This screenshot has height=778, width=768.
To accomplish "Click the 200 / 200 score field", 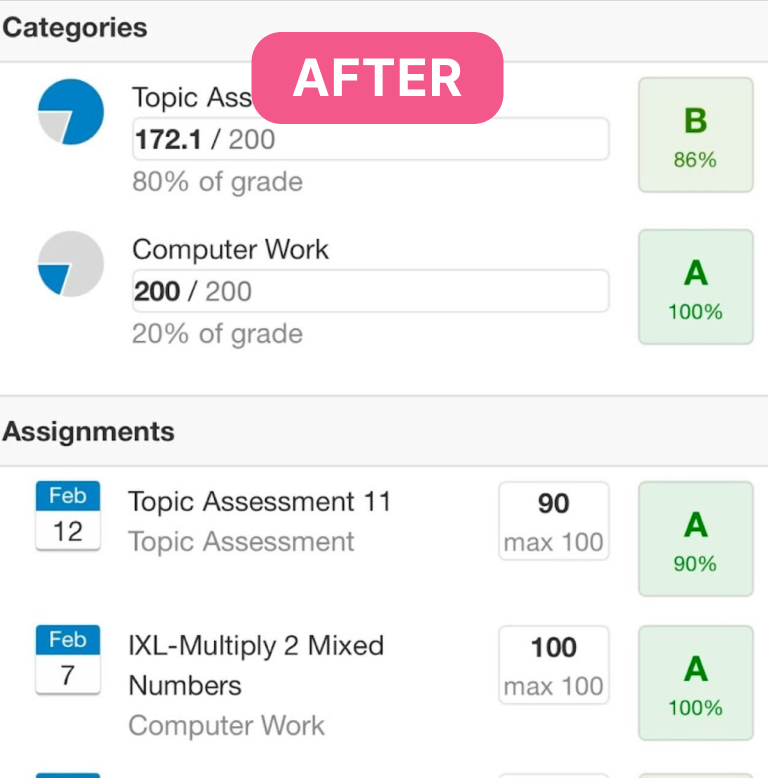I will [x=370, y=291].
